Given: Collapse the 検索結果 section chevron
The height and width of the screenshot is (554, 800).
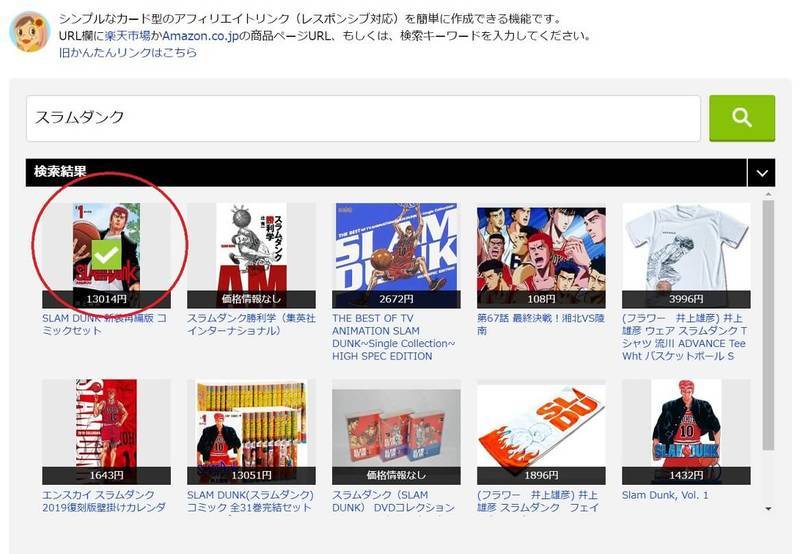Looking at the screenshot, I should click(x=762, y=173).
